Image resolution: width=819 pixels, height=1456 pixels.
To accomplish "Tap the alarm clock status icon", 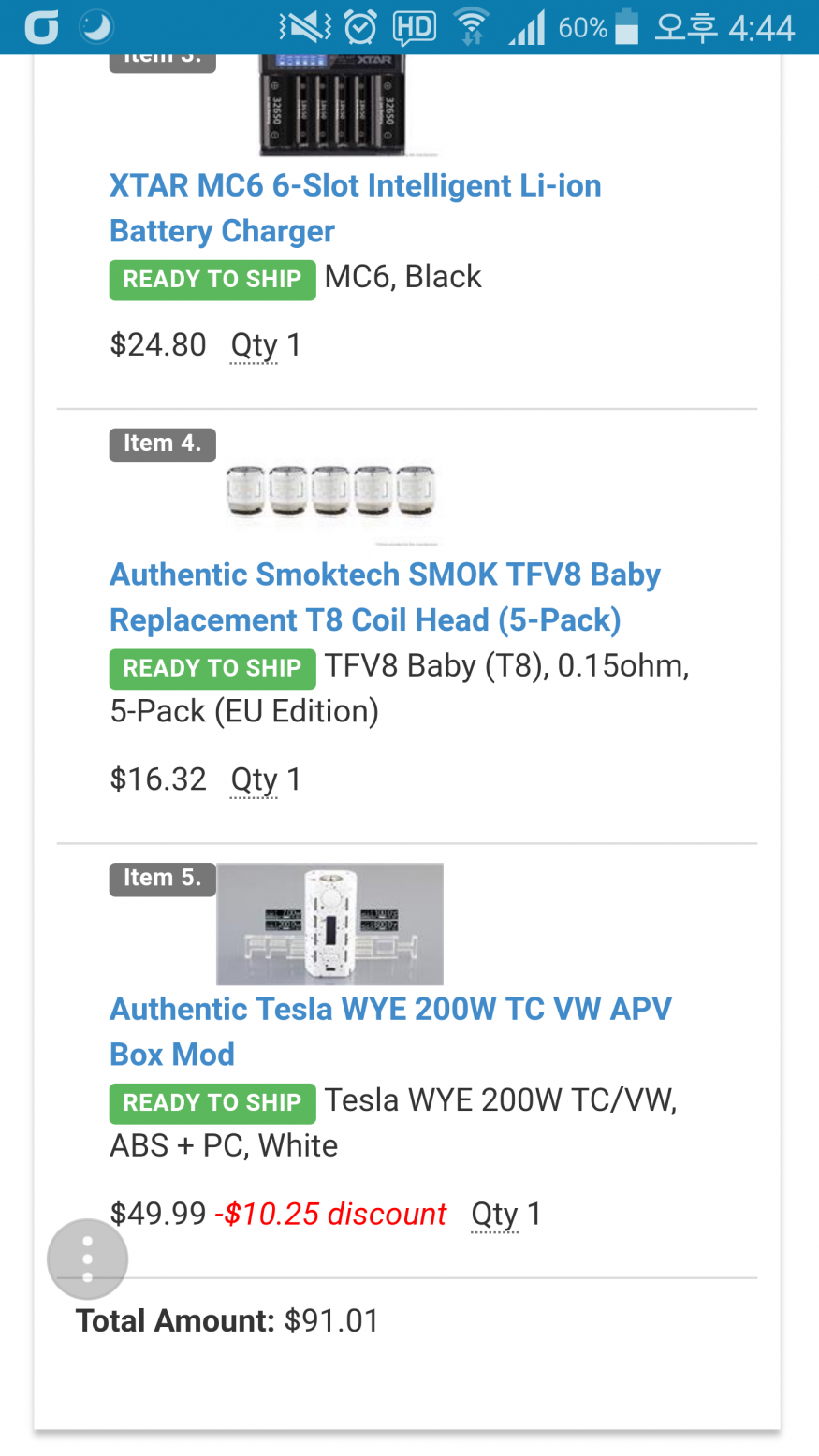I will pyautogui.click(x=360, y=28).
